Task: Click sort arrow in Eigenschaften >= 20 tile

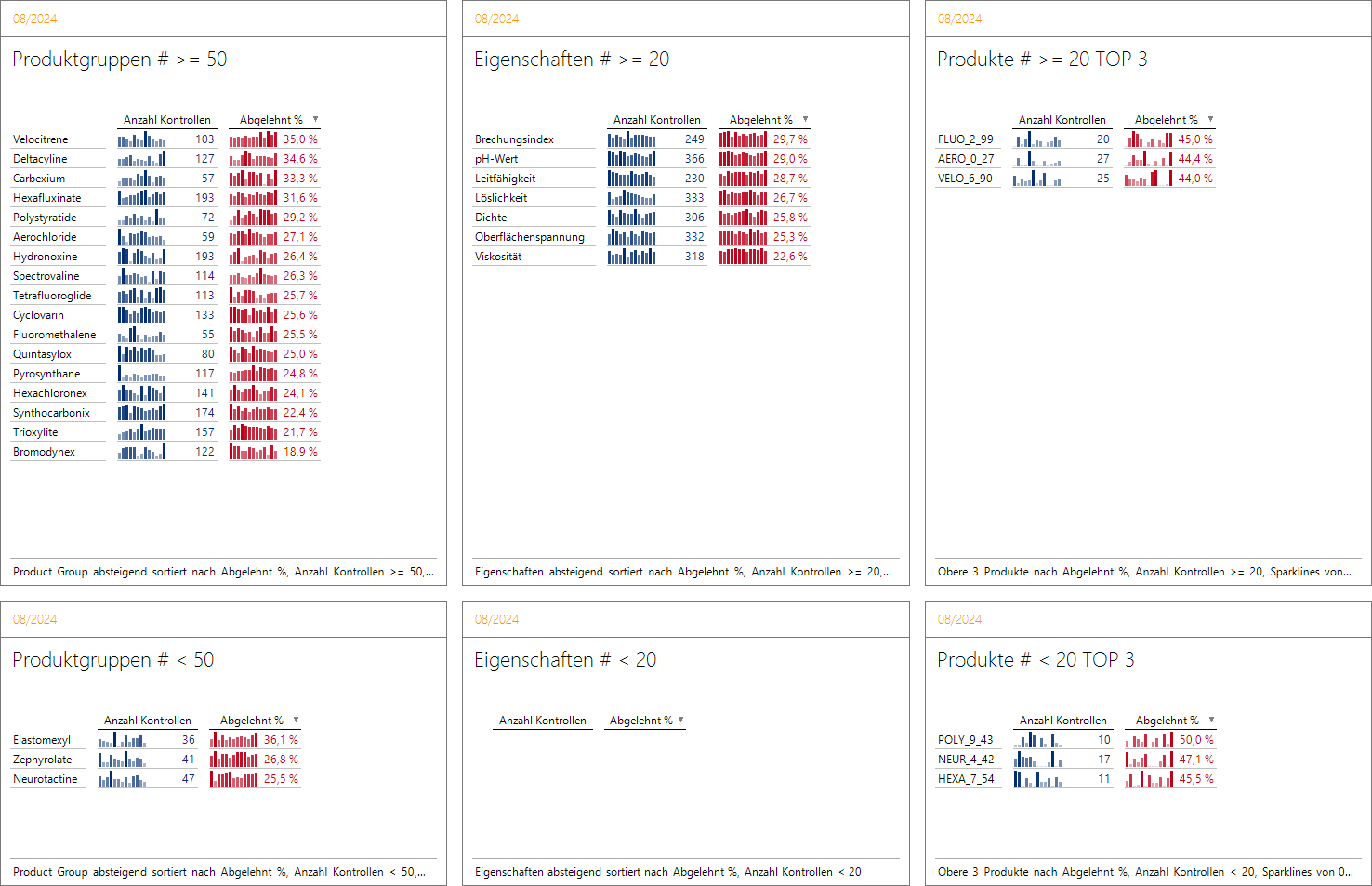Action: point(806,119)
